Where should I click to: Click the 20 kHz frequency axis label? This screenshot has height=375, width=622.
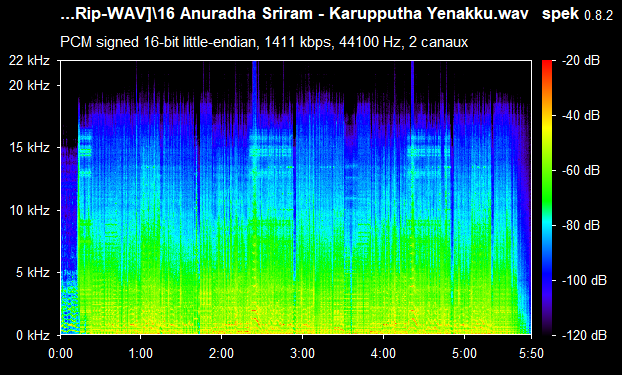29,85
